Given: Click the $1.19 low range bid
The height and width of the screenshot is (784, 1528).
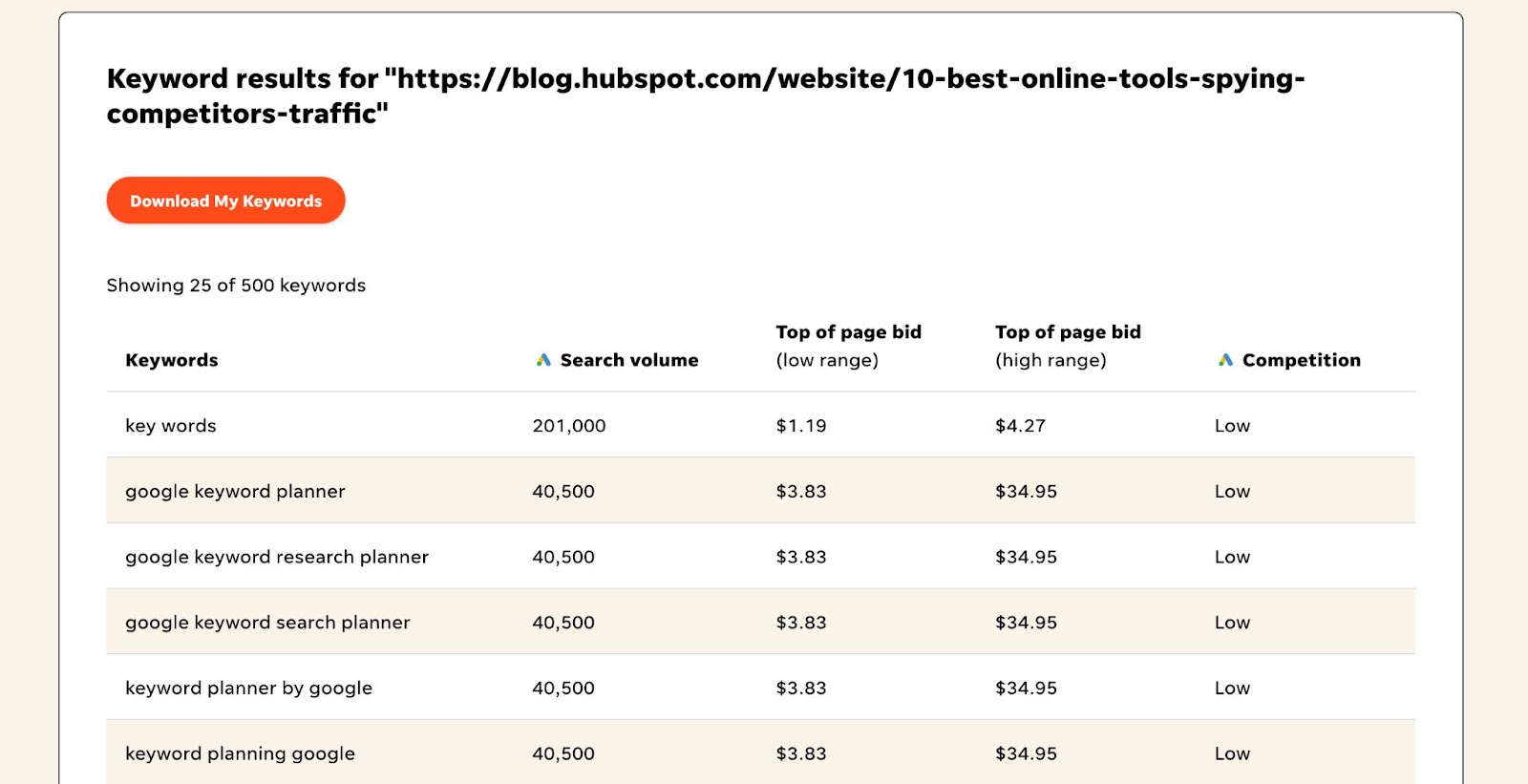Looking at the screenshot, I should (x=801, y=426).
